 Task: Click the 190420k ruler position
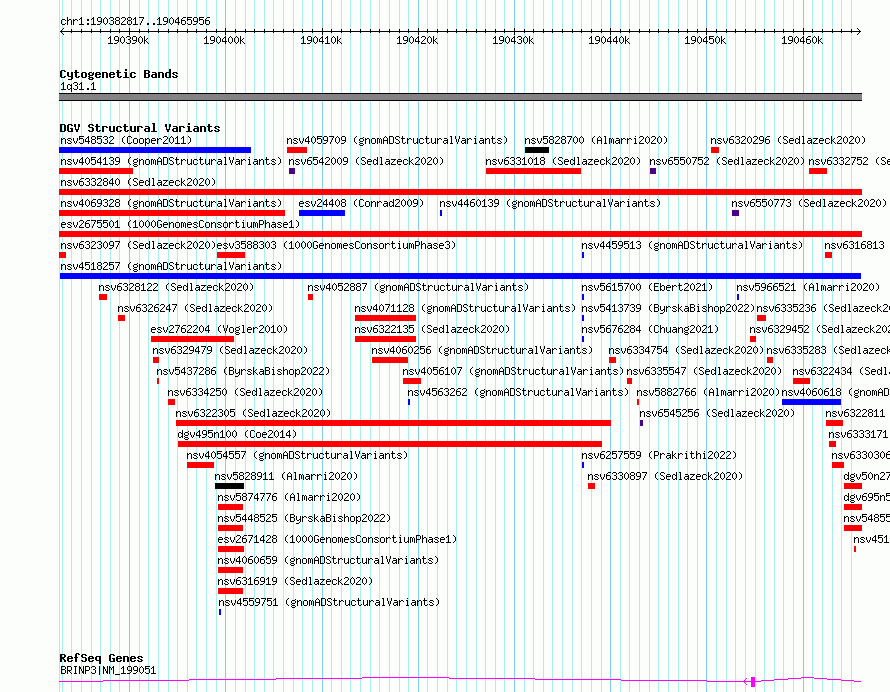417,40
